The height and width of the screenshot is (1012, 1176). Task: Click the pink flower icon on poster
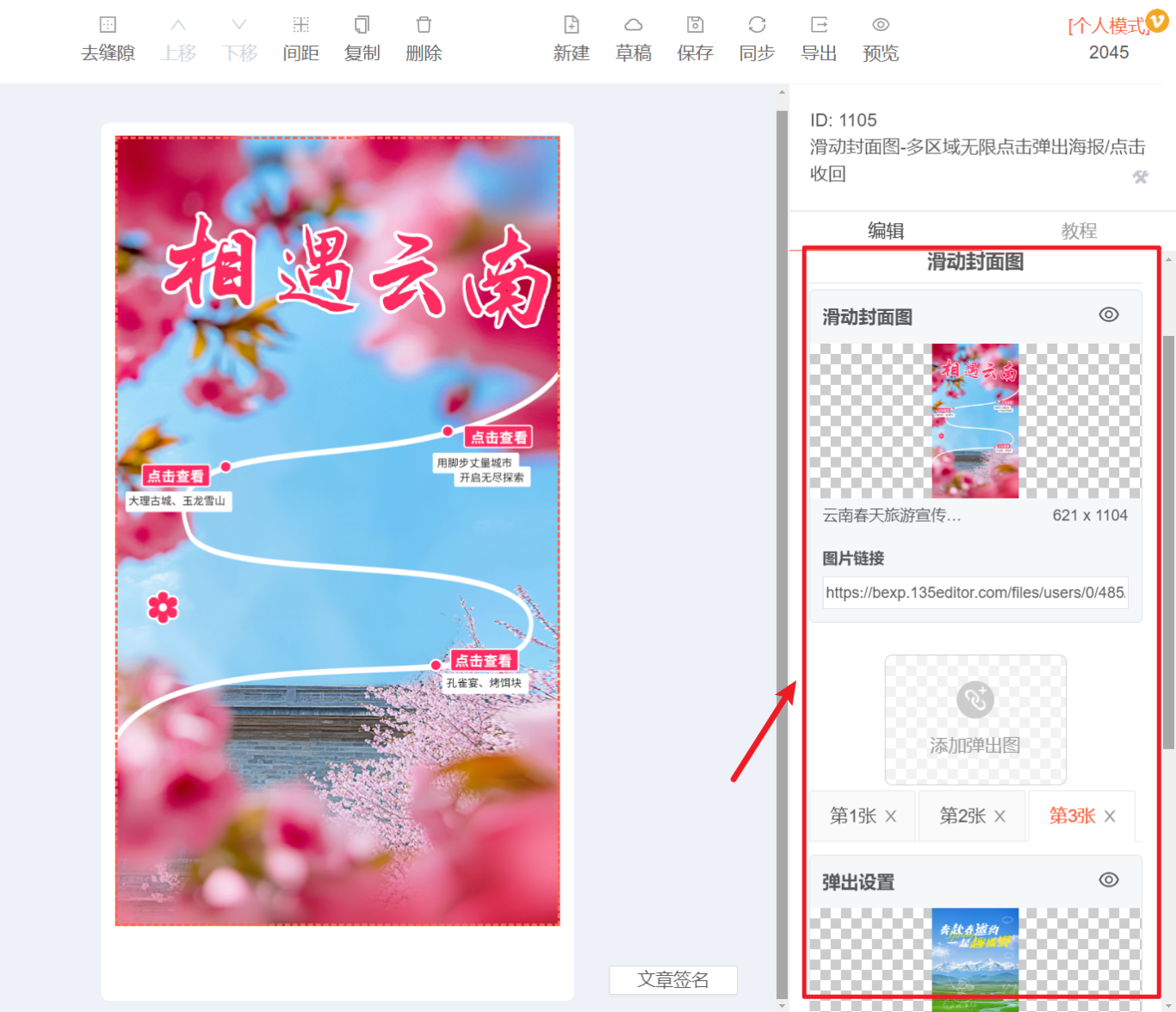coord(163,607)
